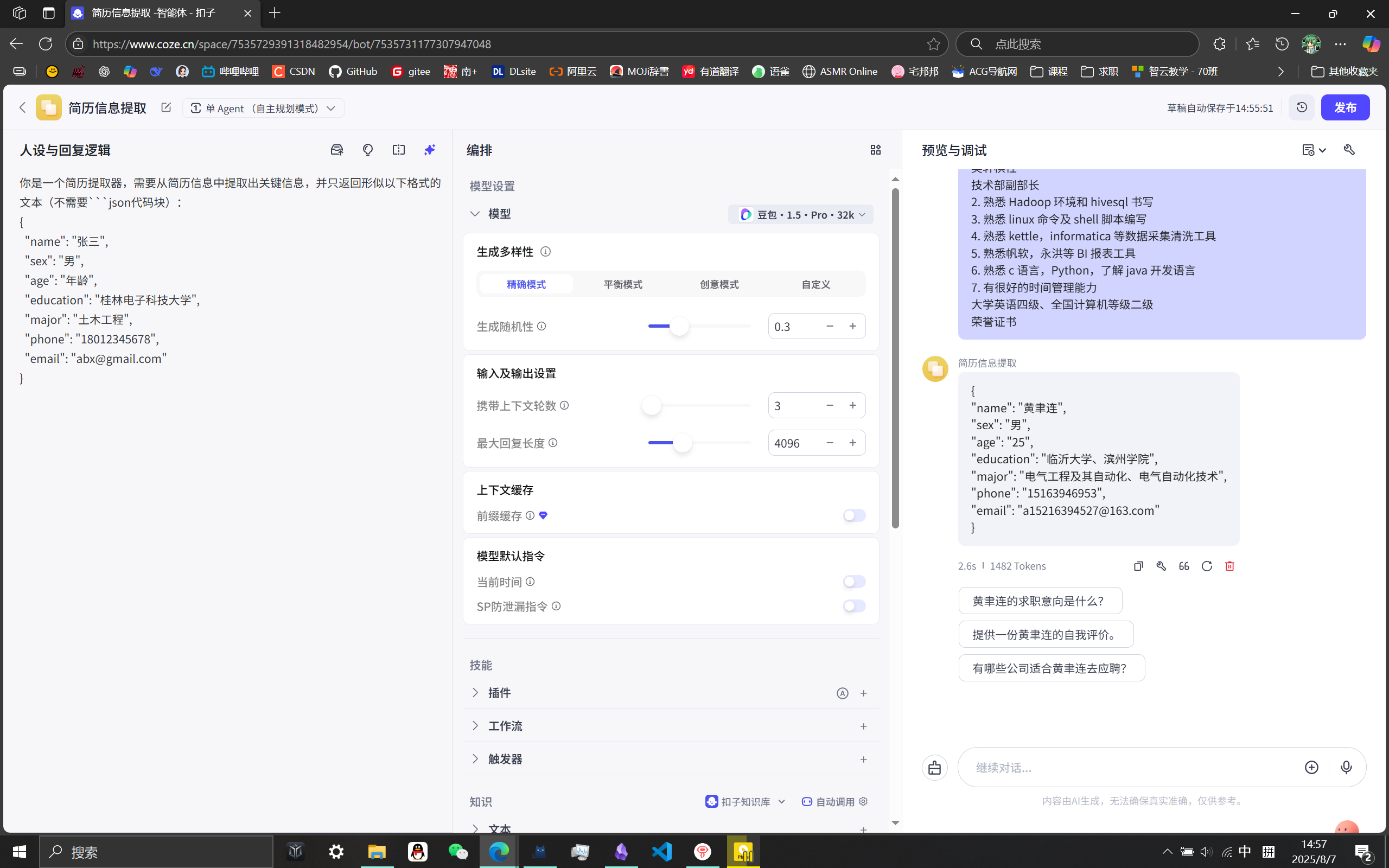Click the 编排 panel vertical scrollbar
The image size is (1389, 868).
(895, 358)
